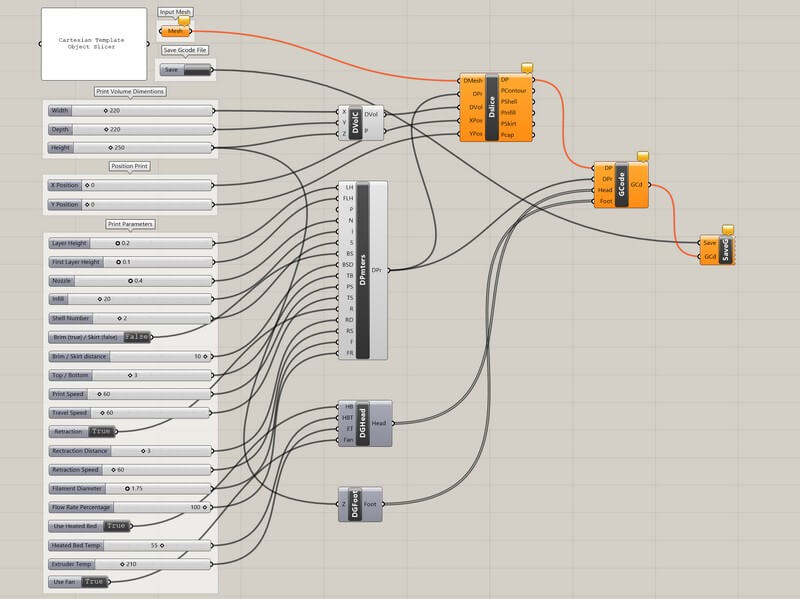Select the DVolC component
Viewport: 800px width, 599px height.
click(358, 122)
